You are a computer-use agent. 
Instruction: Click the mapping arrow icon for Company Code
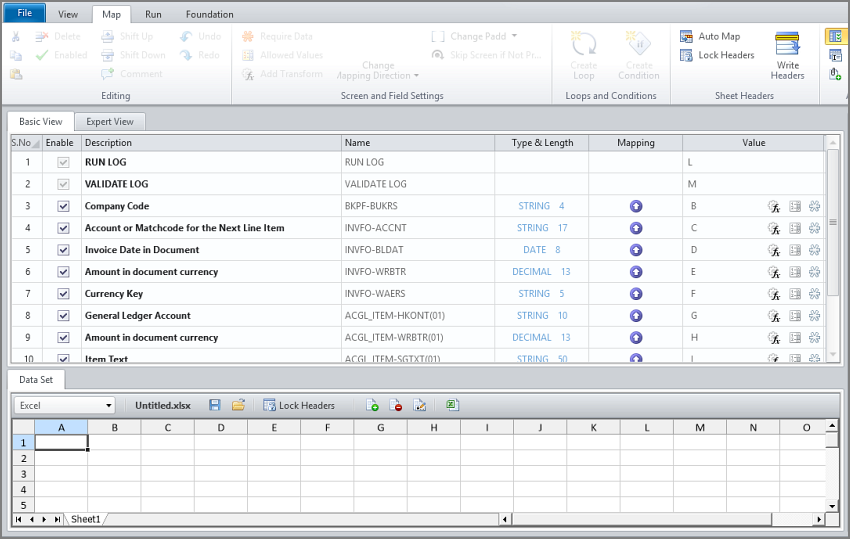click(636, 206)
